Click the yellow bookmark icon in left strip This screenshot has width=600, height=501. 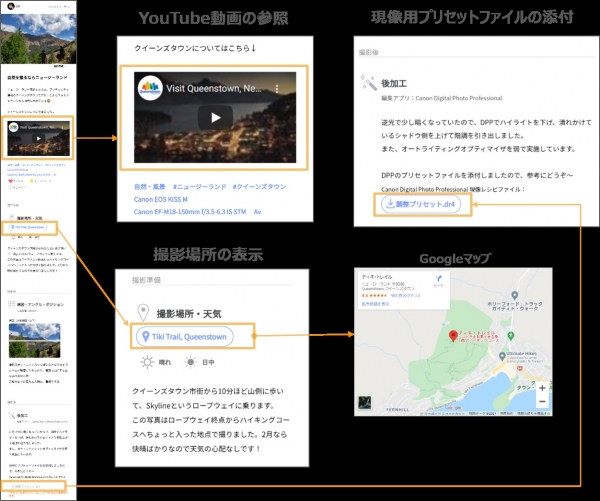click(x=31, y=181)
